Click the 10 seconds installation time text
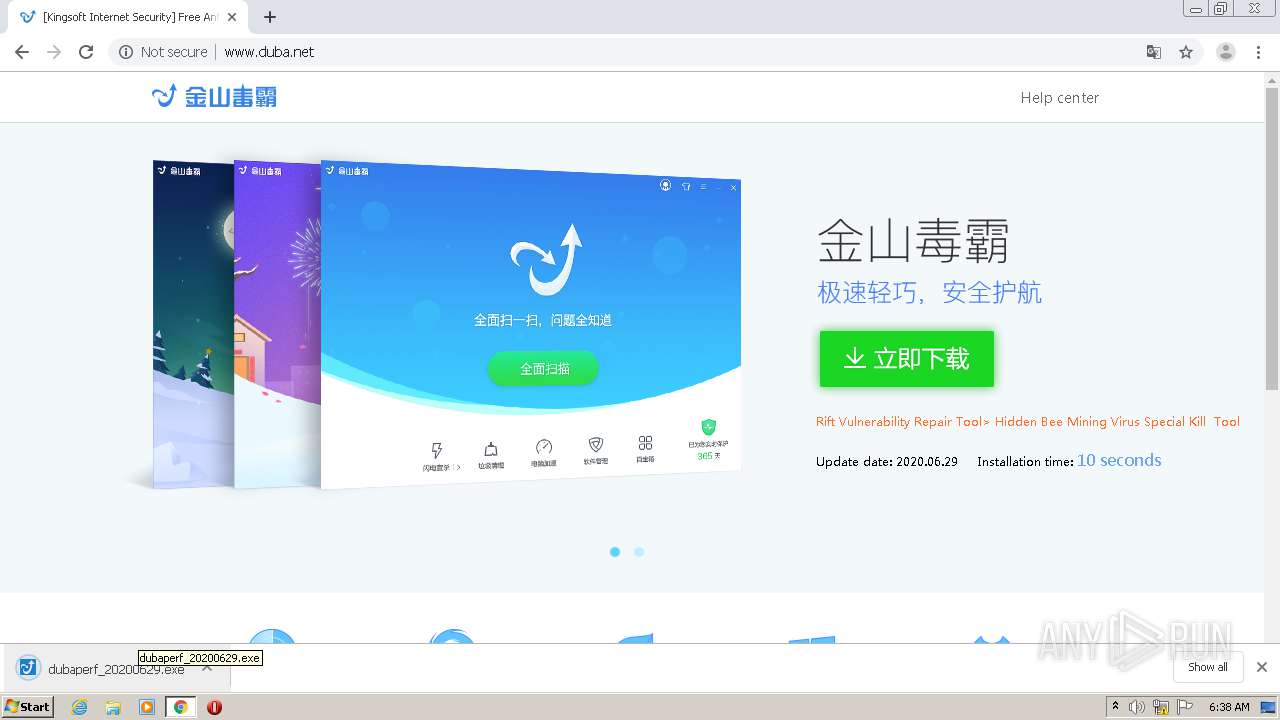Viewport: 1280px width, 720px height. [1119, 460]
